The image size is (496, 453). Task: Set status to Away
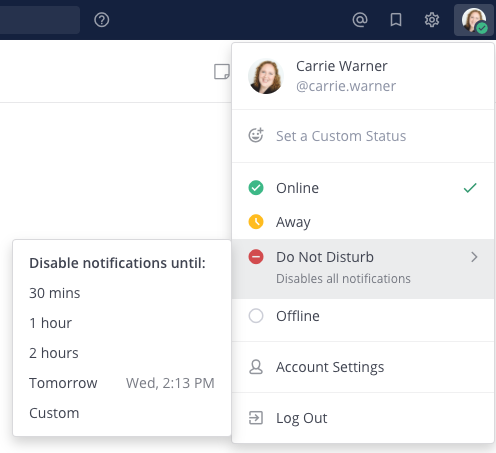(x=363, y=222)
